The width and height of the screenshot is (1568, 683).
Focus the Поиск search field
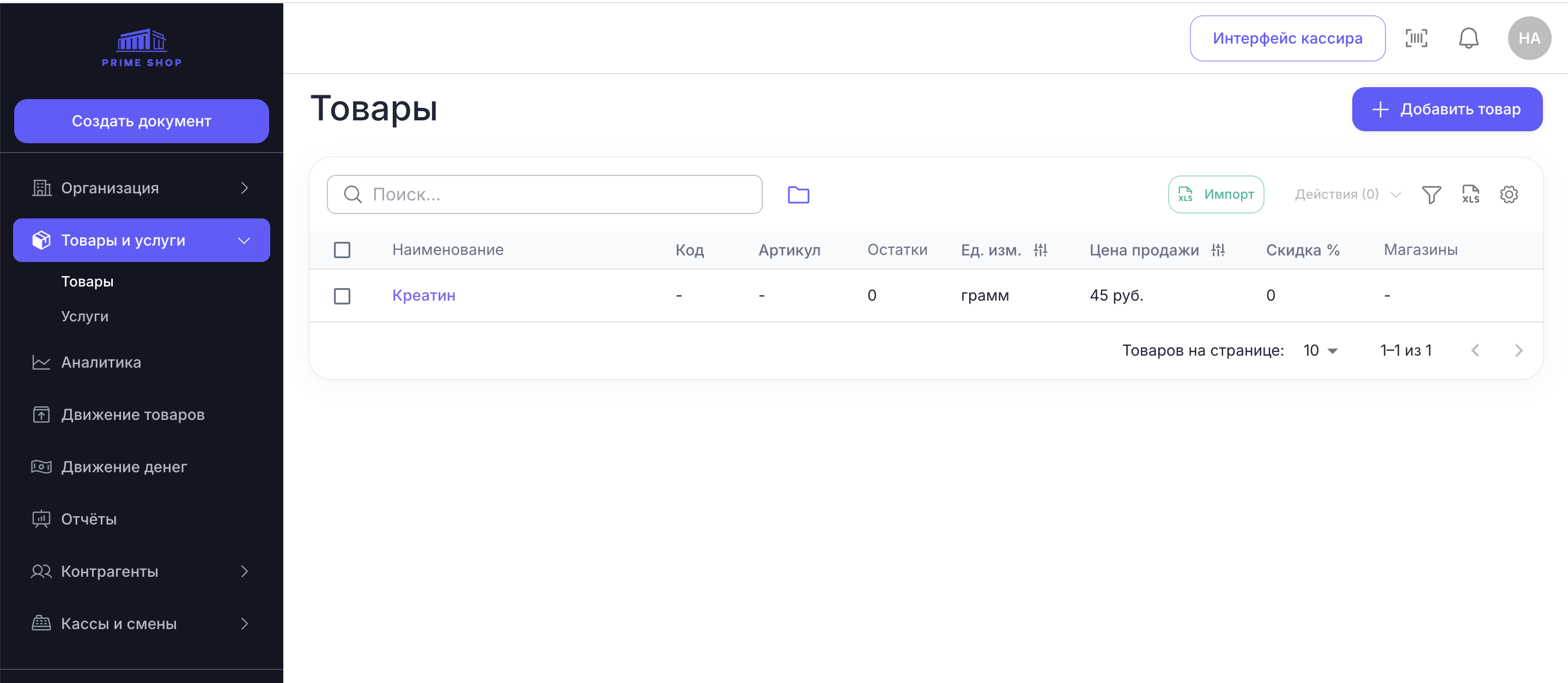click(x=544, y=195)
